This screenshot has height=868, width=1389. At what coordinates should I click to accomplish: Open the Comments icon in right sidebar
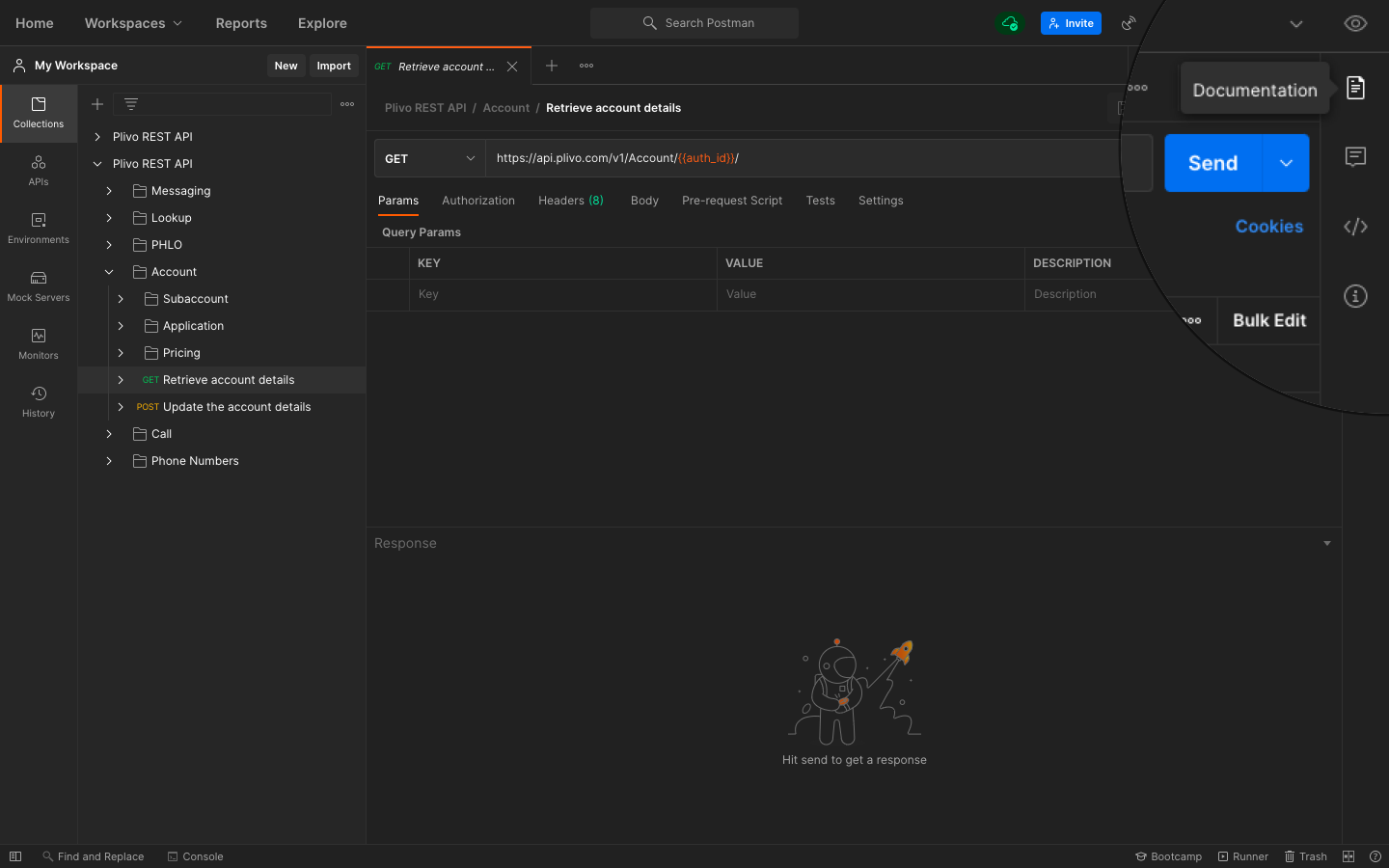tap(1355, 156)
